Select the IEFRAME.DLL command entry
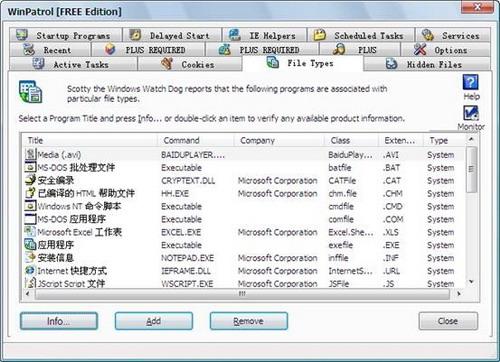Viewport: 500px width, 362px height. click(x=186, y=271)
